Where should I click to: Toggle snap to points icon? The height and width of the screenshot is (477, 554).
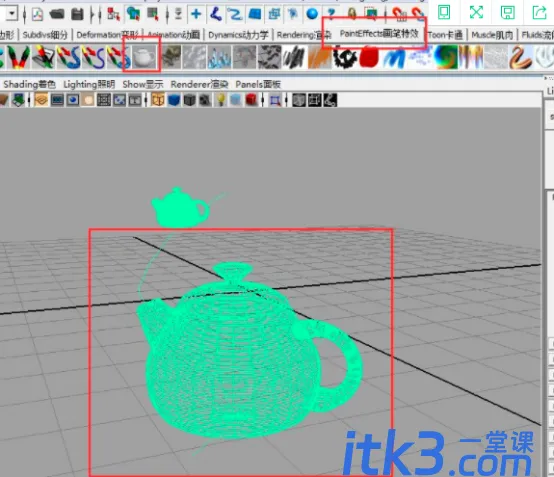235,14
